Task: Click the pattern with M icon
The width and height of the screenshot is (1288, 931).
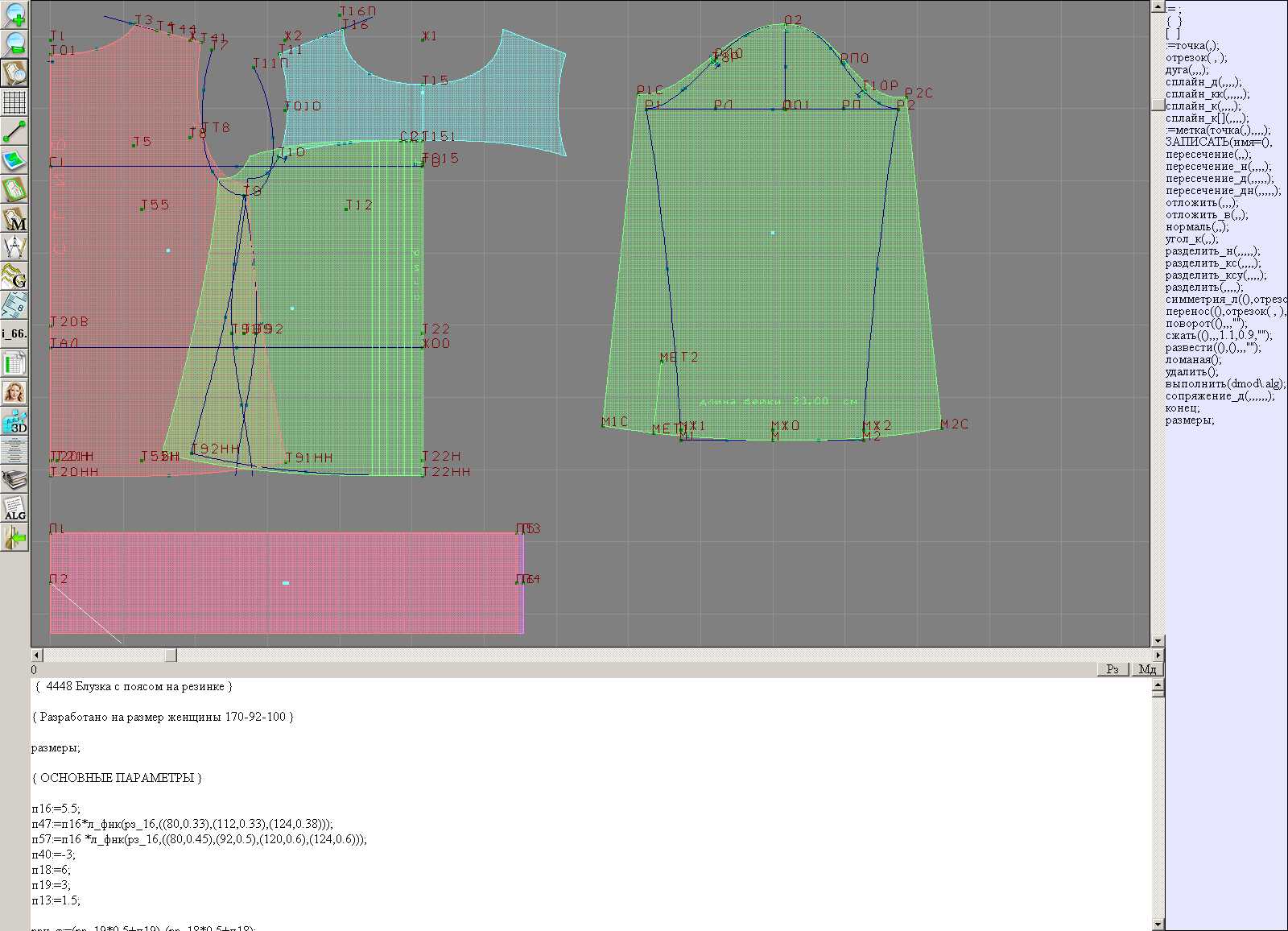Action: point(14,219)
